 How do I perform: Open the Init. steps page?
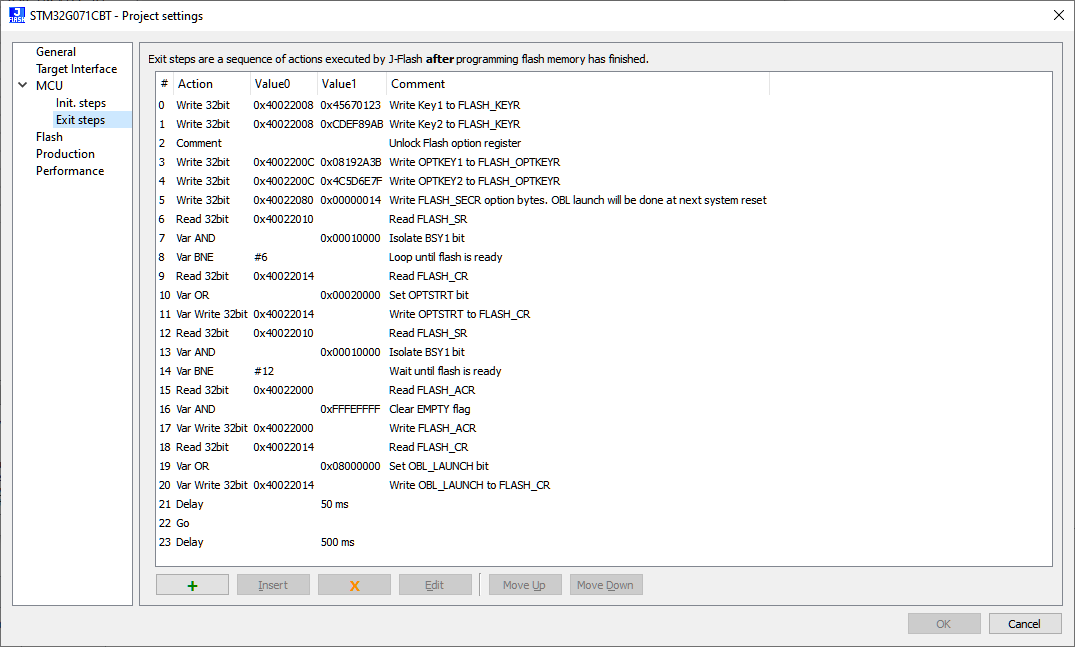pyautogui.click(x=81, y=103)
